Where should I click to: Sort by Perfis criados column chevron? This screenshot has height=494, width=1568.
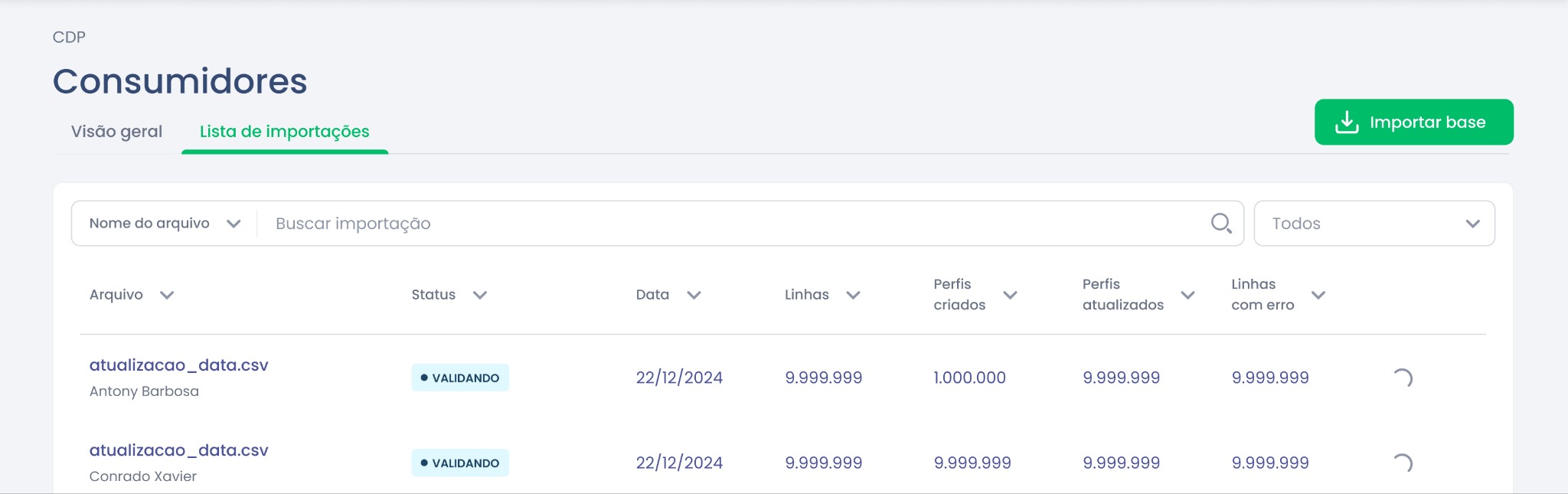[1010, 295]
